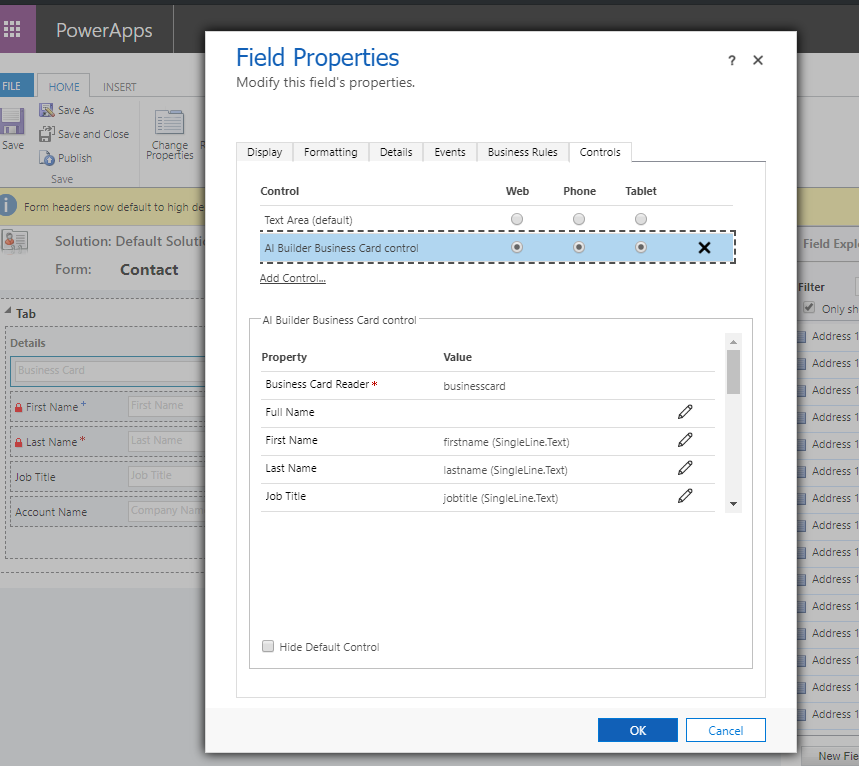859x766 pixels.
Task: Edit Job Title mapping using its pencil icon
Action: click(x=685, y=494)
